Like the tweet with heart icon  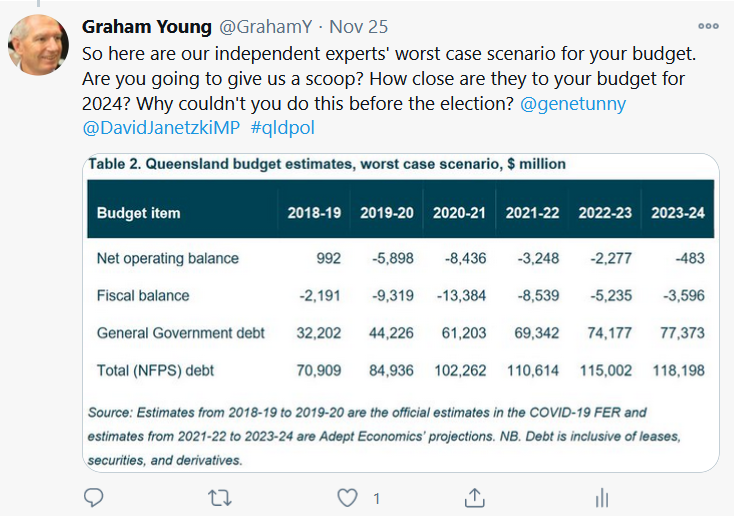[347, 497]
